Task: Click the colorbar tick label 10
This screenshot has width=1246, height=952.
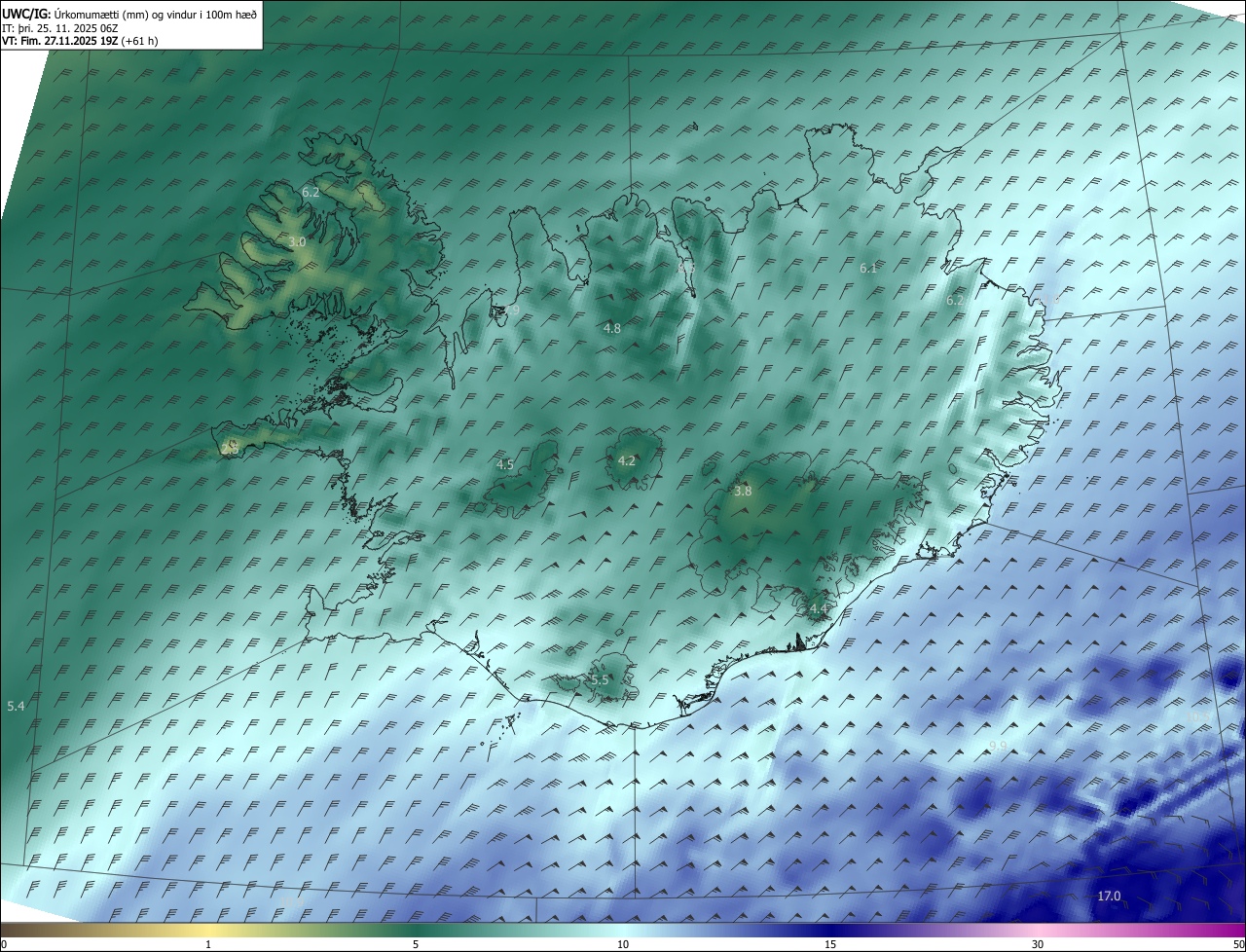Action: [x=623, y=944]
